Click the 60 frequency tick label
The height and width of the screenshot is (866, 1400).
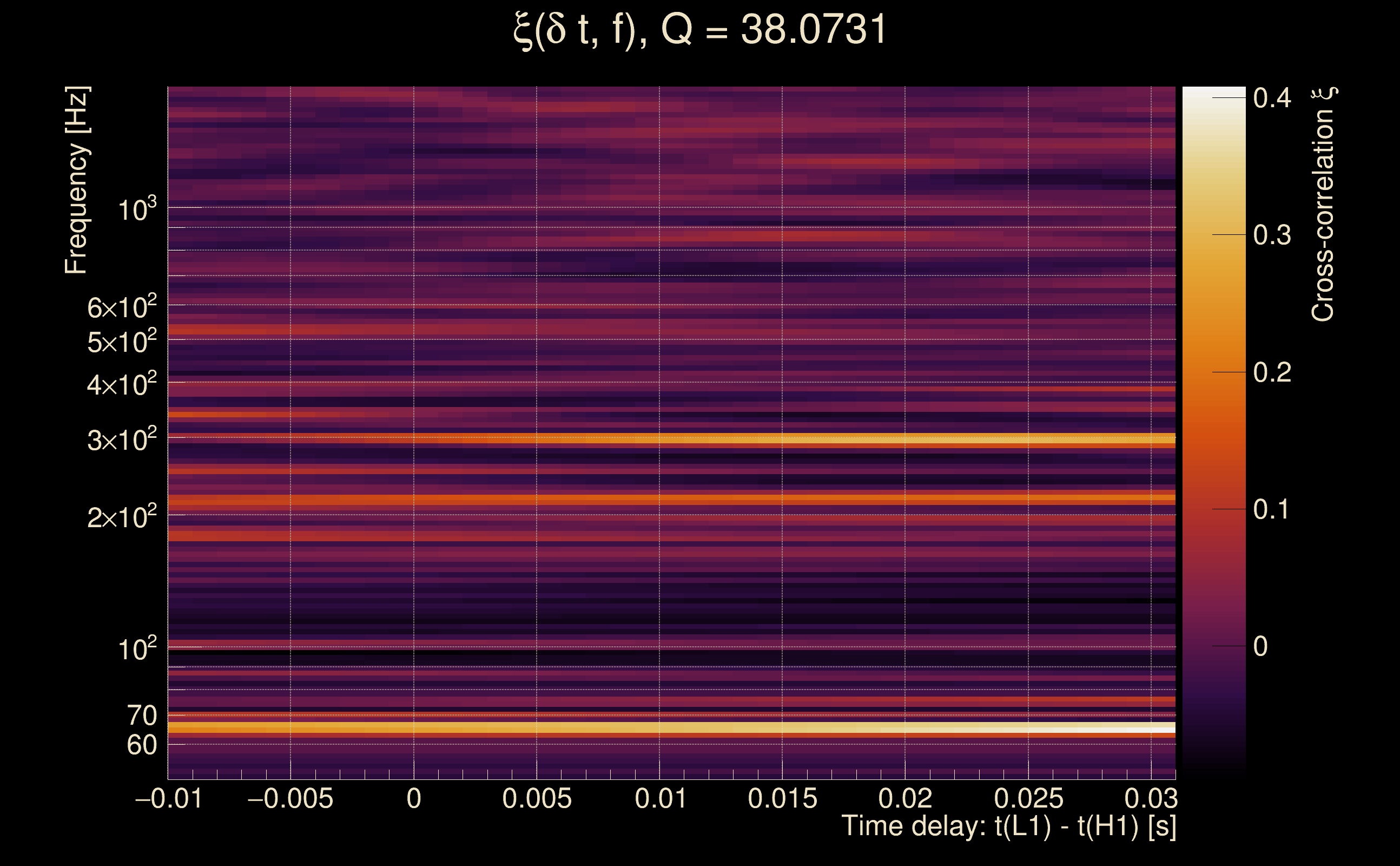[x=141, y=745]
